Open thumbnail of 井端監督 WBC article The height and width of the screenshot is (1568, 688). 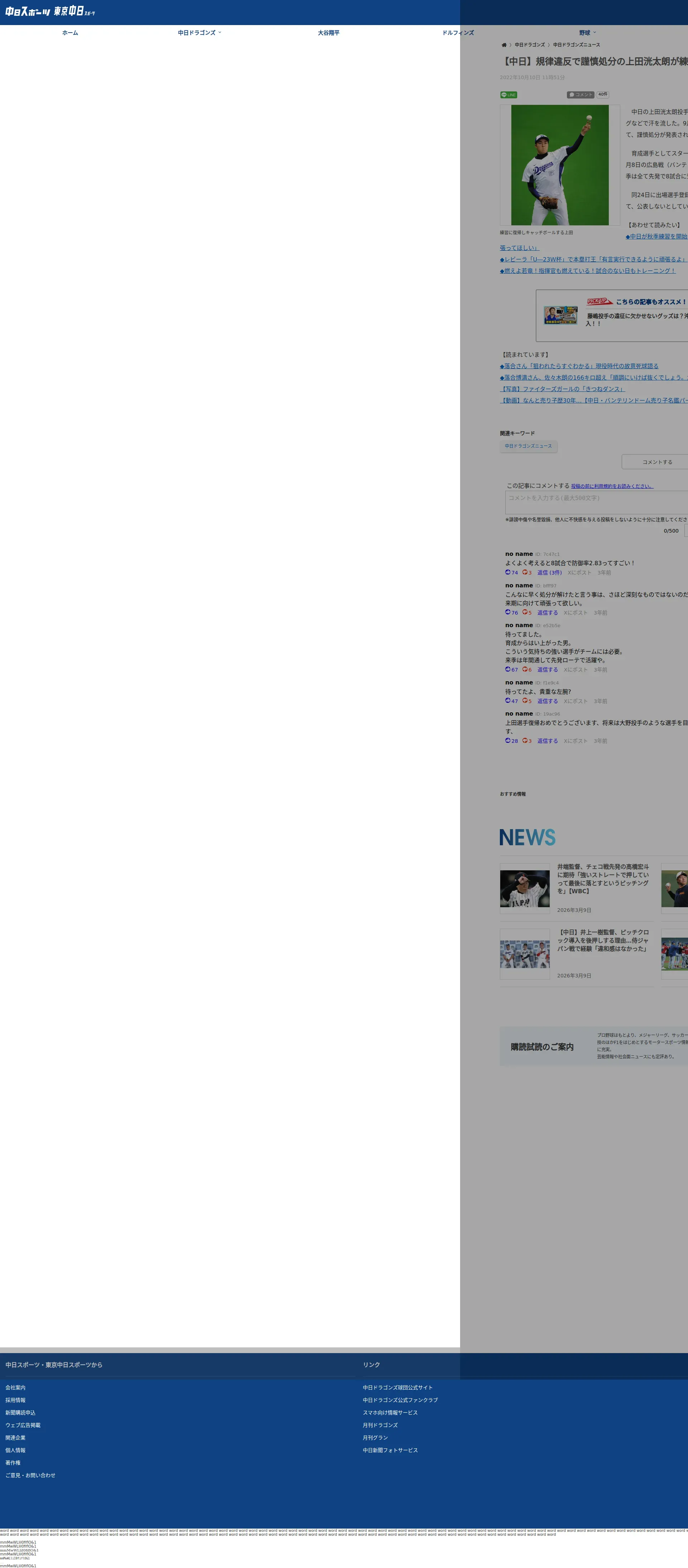click(525, 889)
